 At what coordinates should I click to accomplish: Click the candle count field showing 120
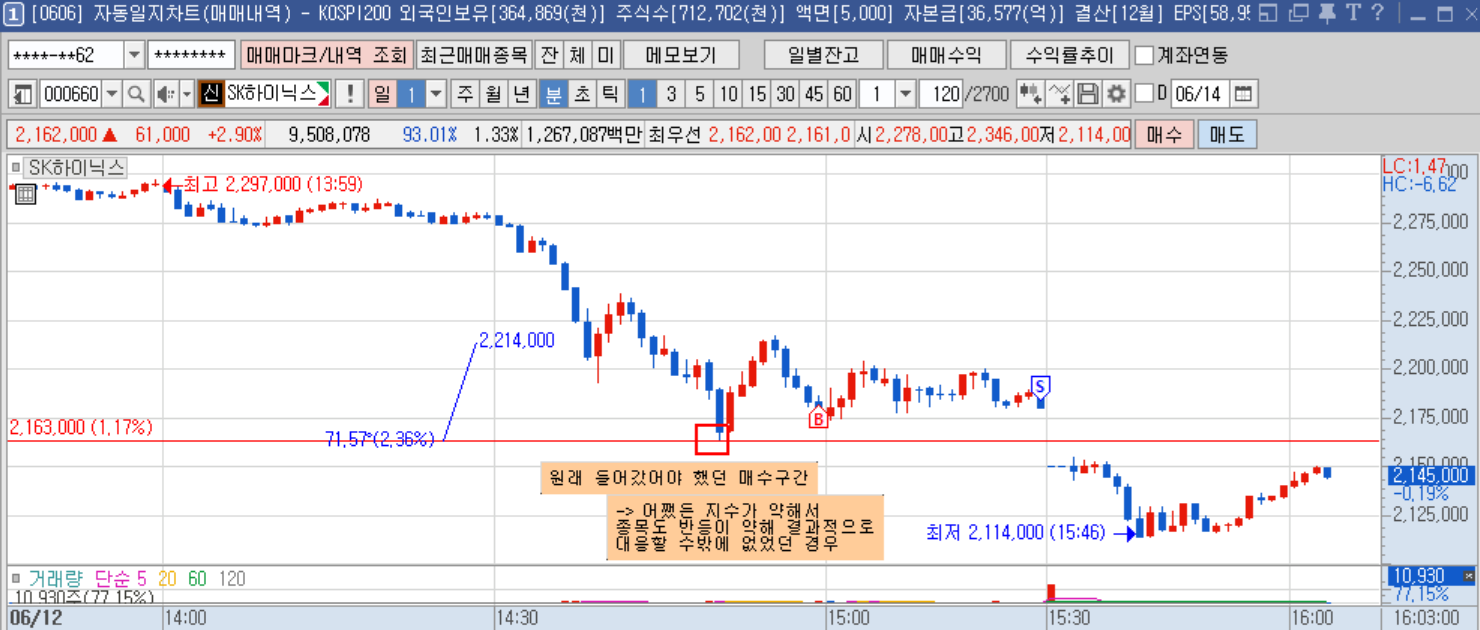[940, 95]
